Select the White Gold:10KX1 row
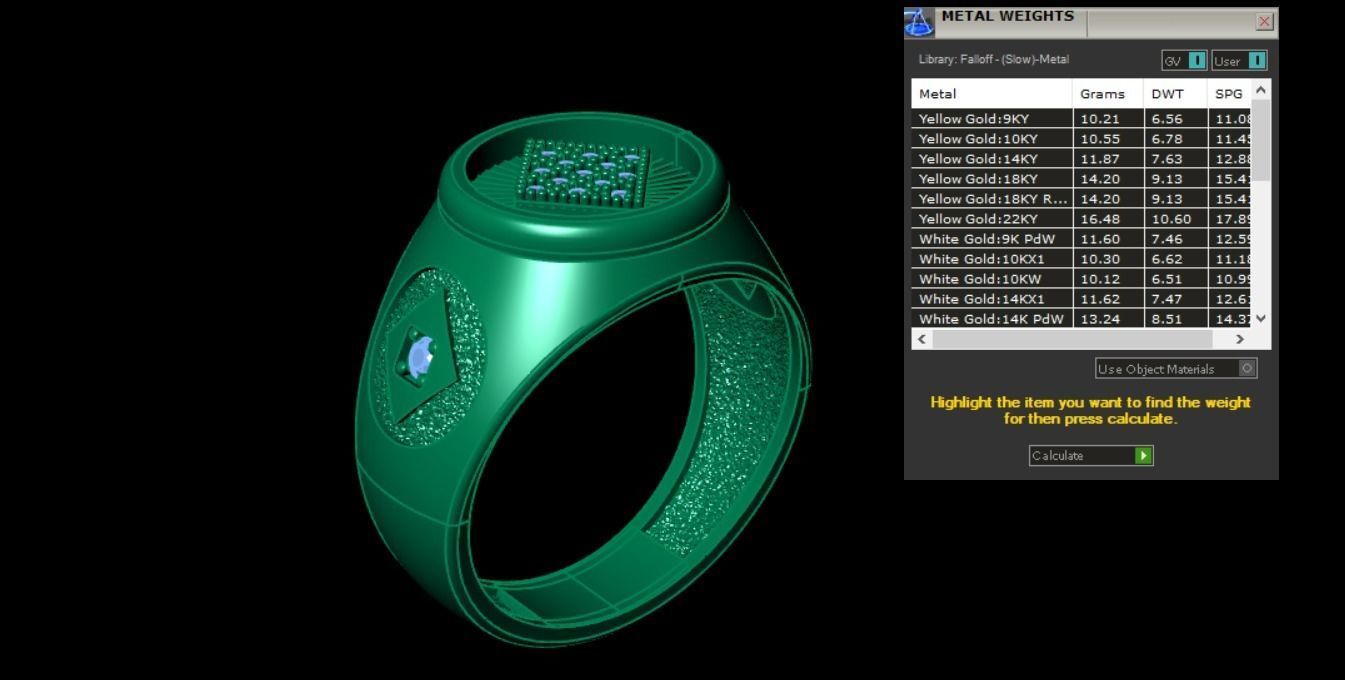 (x=1081, y=259)
